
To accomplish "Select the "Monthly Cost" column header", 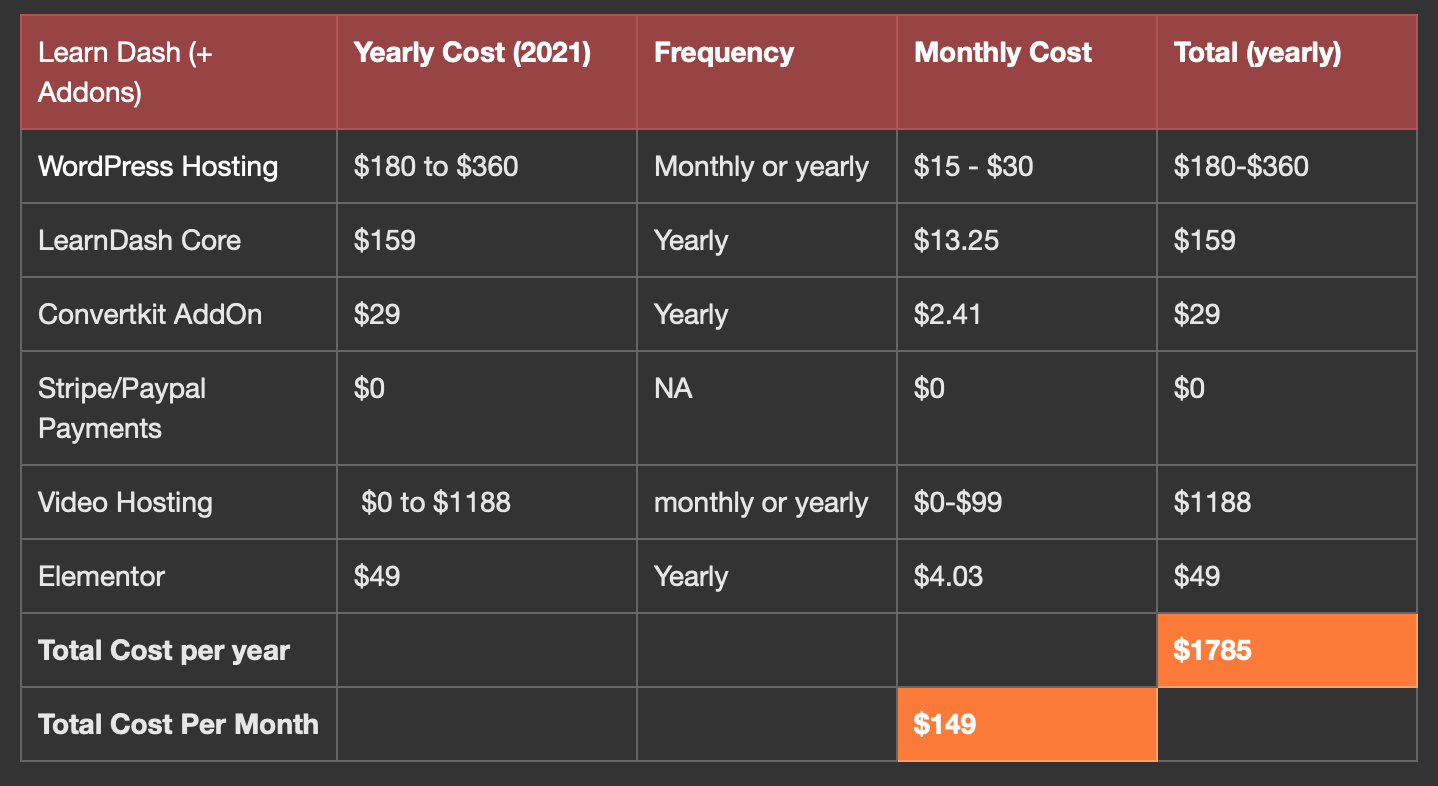I will (1003, 53).
